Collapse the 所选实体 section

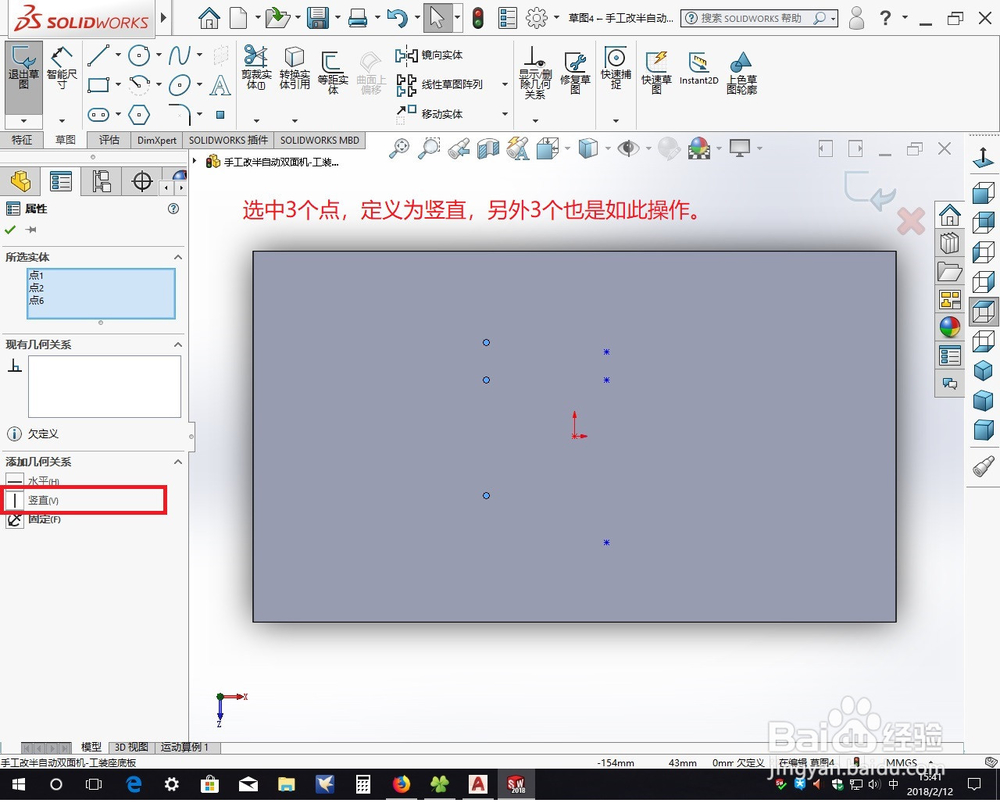point(178,257)
